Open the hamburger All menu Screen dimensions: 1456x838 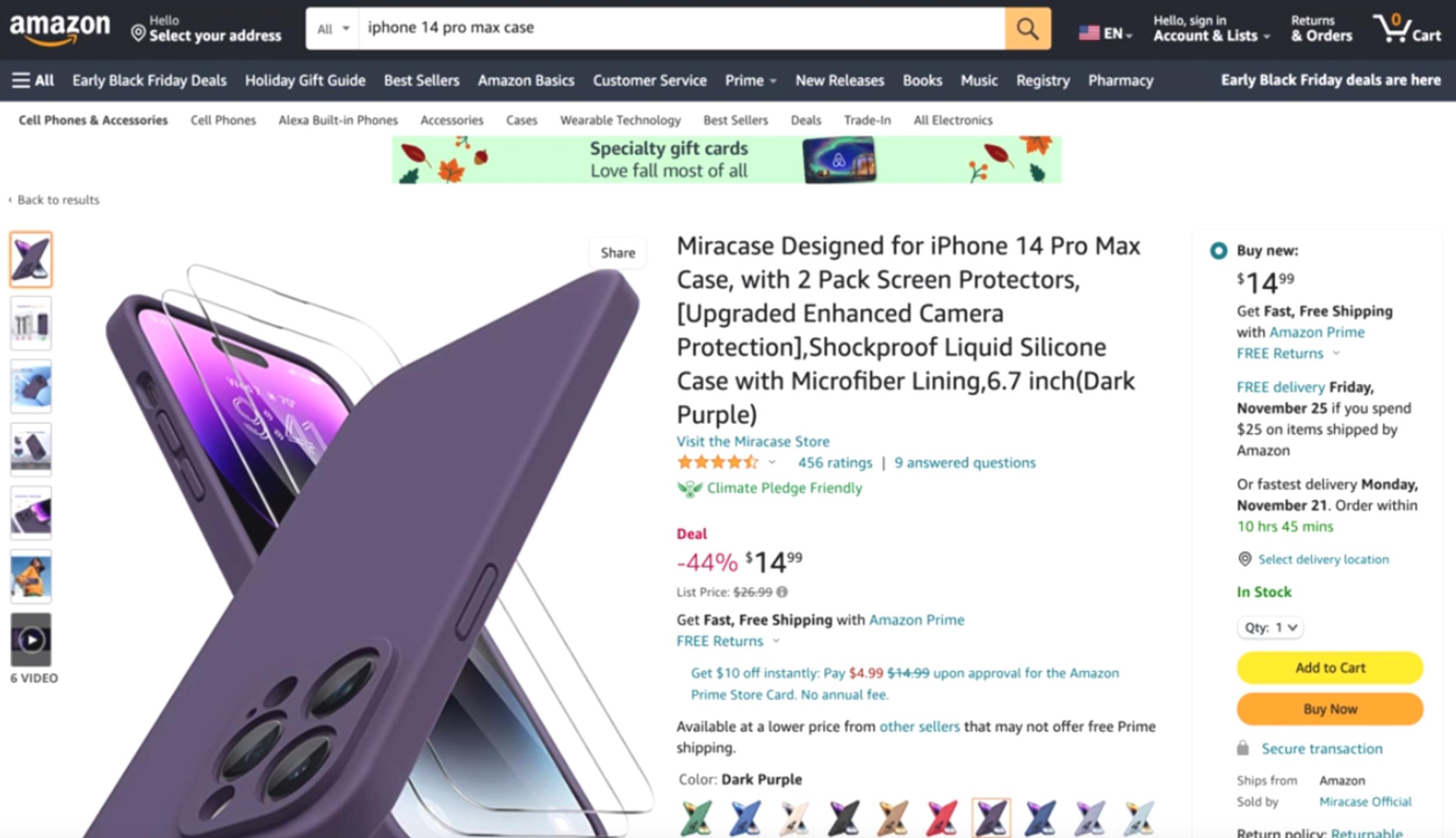coord(33,80)
